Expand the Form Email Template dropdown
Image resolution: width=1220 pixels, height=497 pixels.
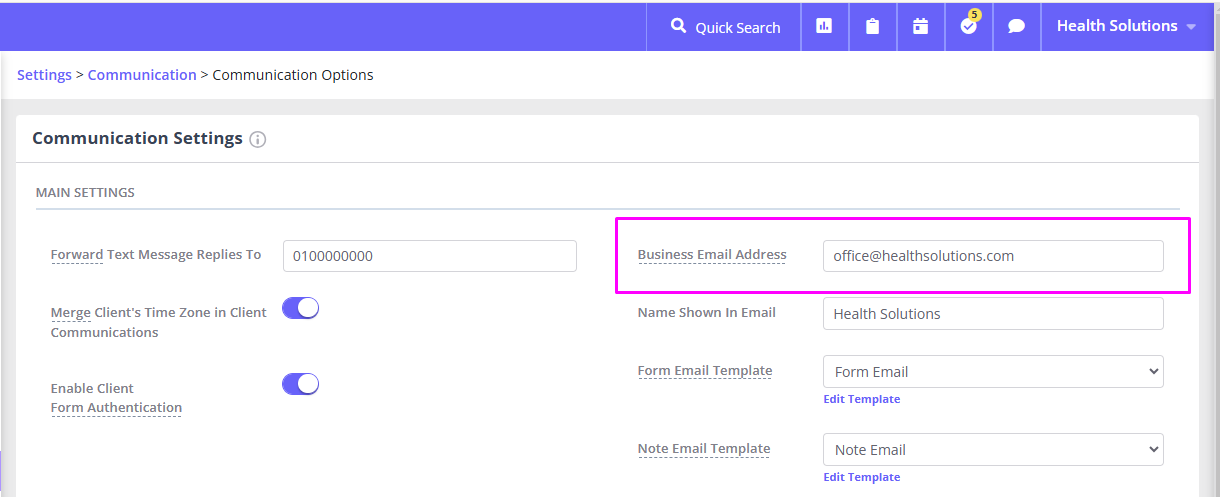[993, 372]
